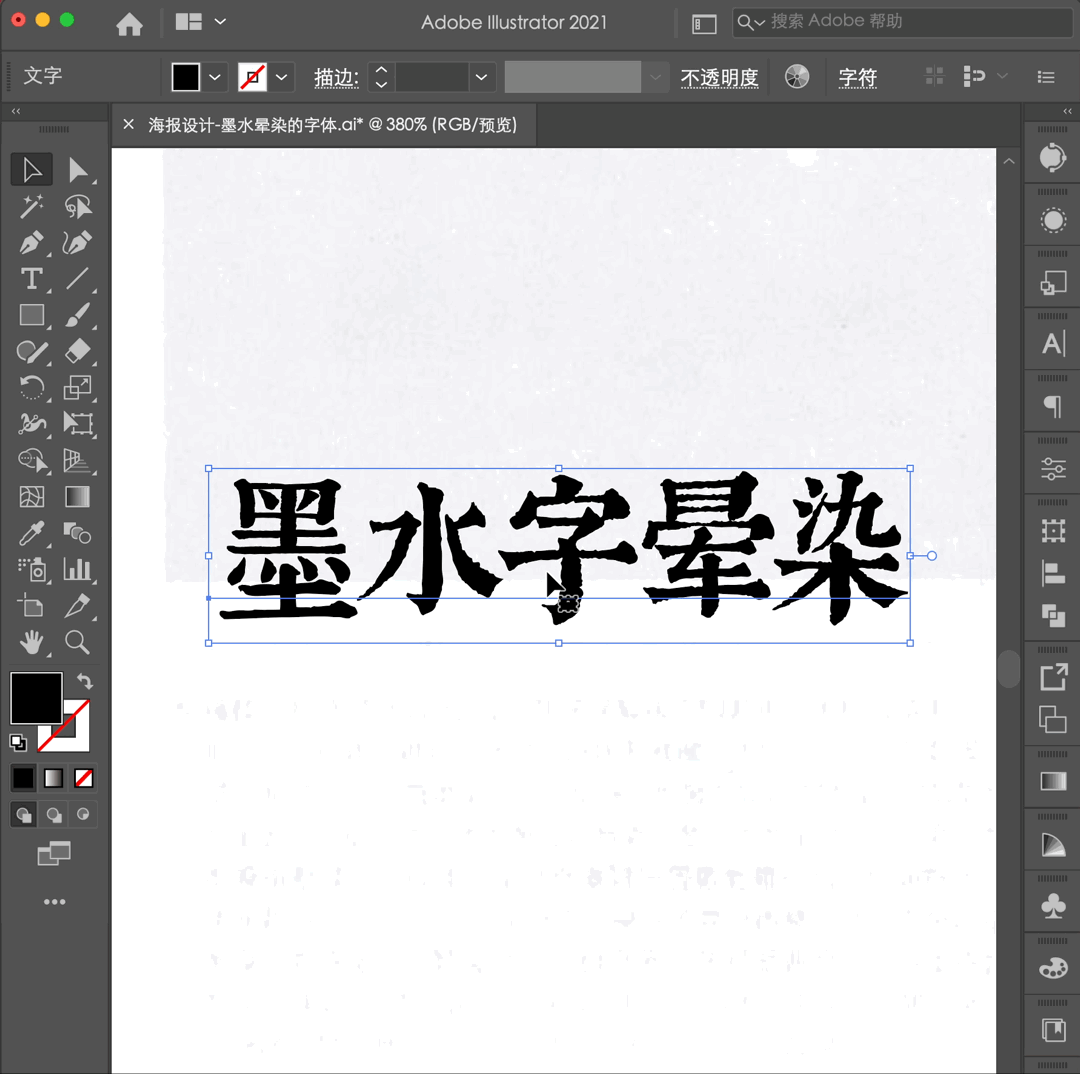The image size is (1080, 1074).
Task: Open the Gradient panel on the right
Action: pyautogui.click(x=1051, y=779)
